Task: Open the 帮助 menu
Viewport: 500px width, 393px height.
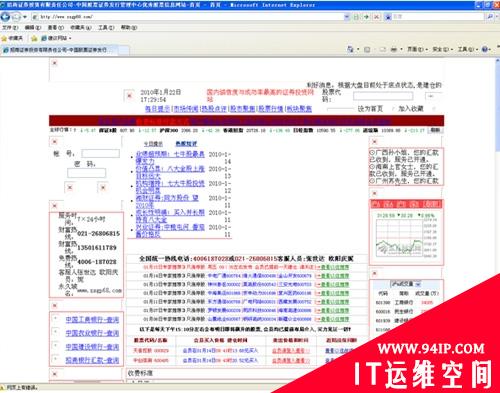Action: tap(129, 28)
